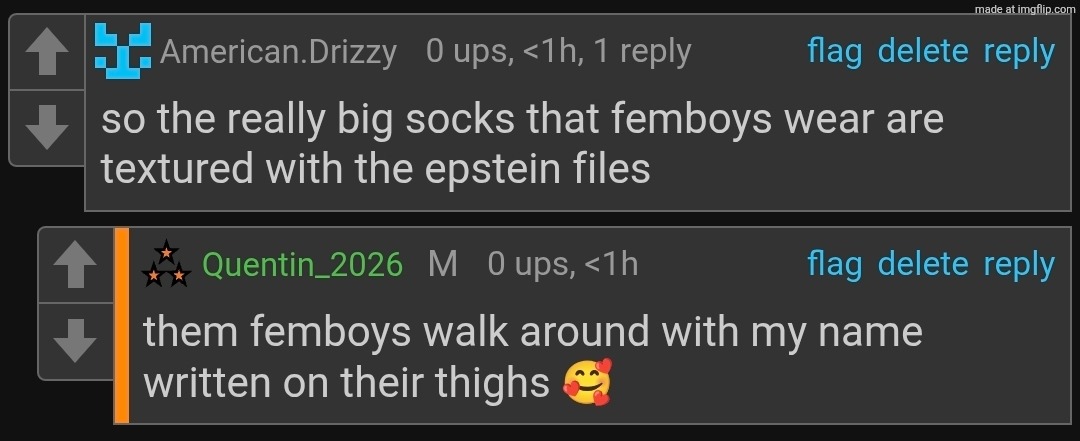Delete American.Drizzy's comment
This screenshot has height=441, width=1080.
pyautogui.click(x=922, y=51)
